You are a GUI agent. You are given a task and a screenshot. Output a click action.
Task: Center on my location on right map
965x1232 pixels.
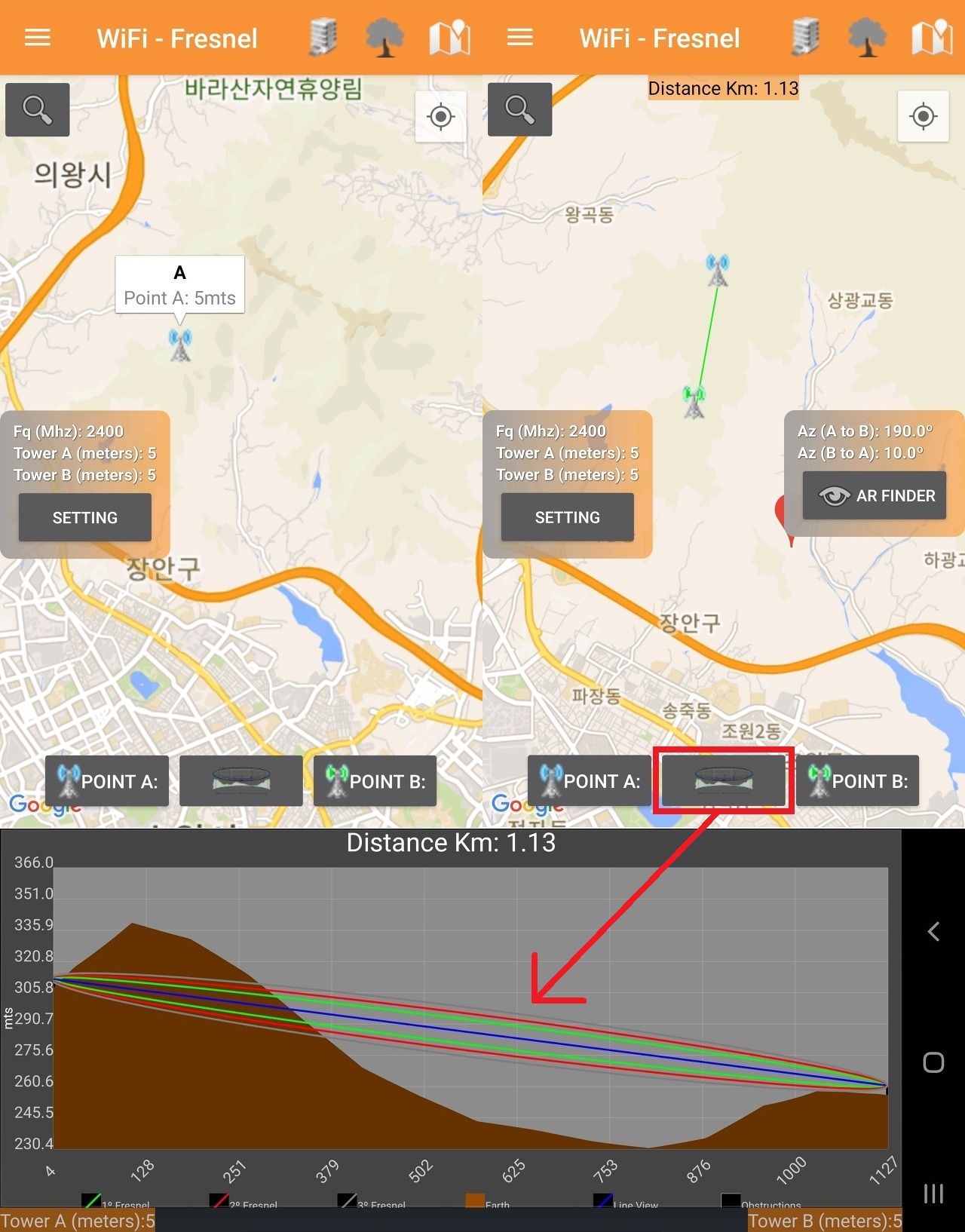[x=923, y=117]
